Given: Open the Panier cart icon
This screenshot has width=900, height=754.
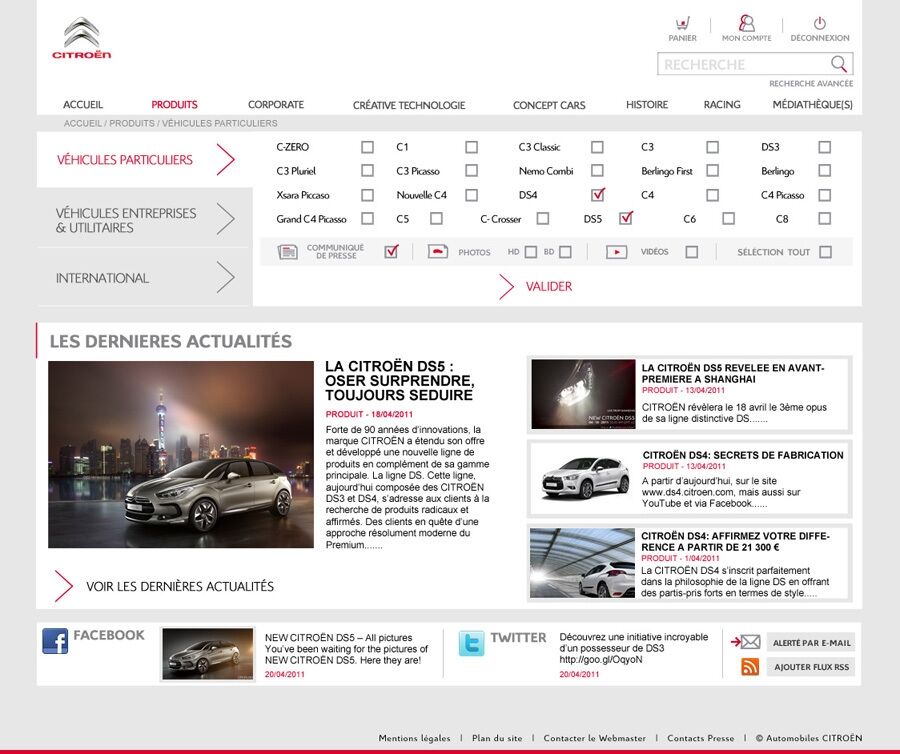Looking at the screenshot, I should [682, 24].
